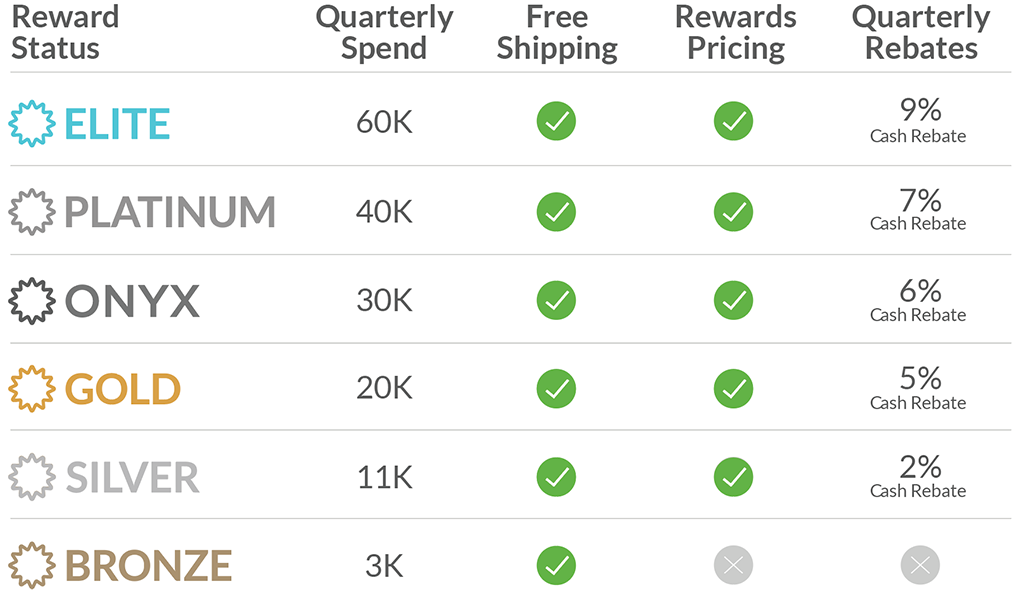Image resolution: width=1013 pixels, height=592 pixels.
Task: Click the Platinum starburst badge icon
Action: 32,212
